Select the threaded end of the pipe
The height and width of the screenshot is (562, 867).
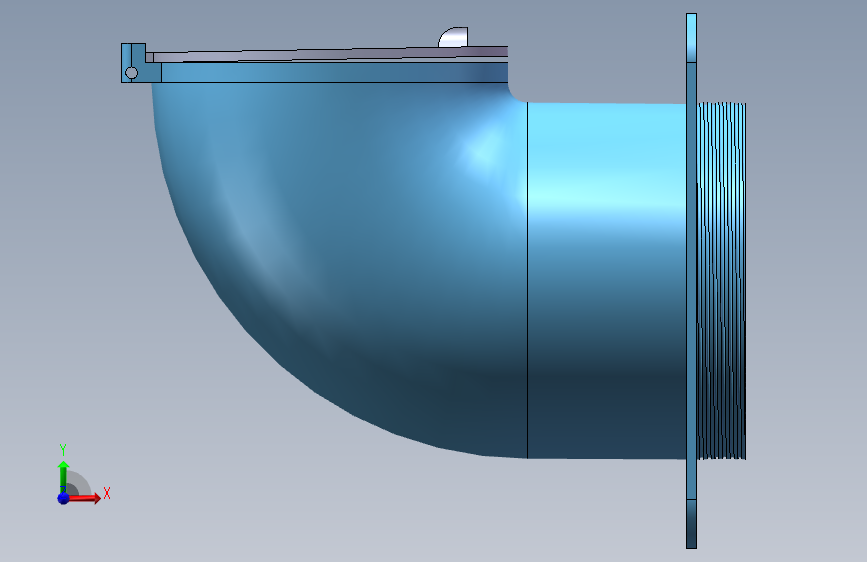(x=722, y=281)
